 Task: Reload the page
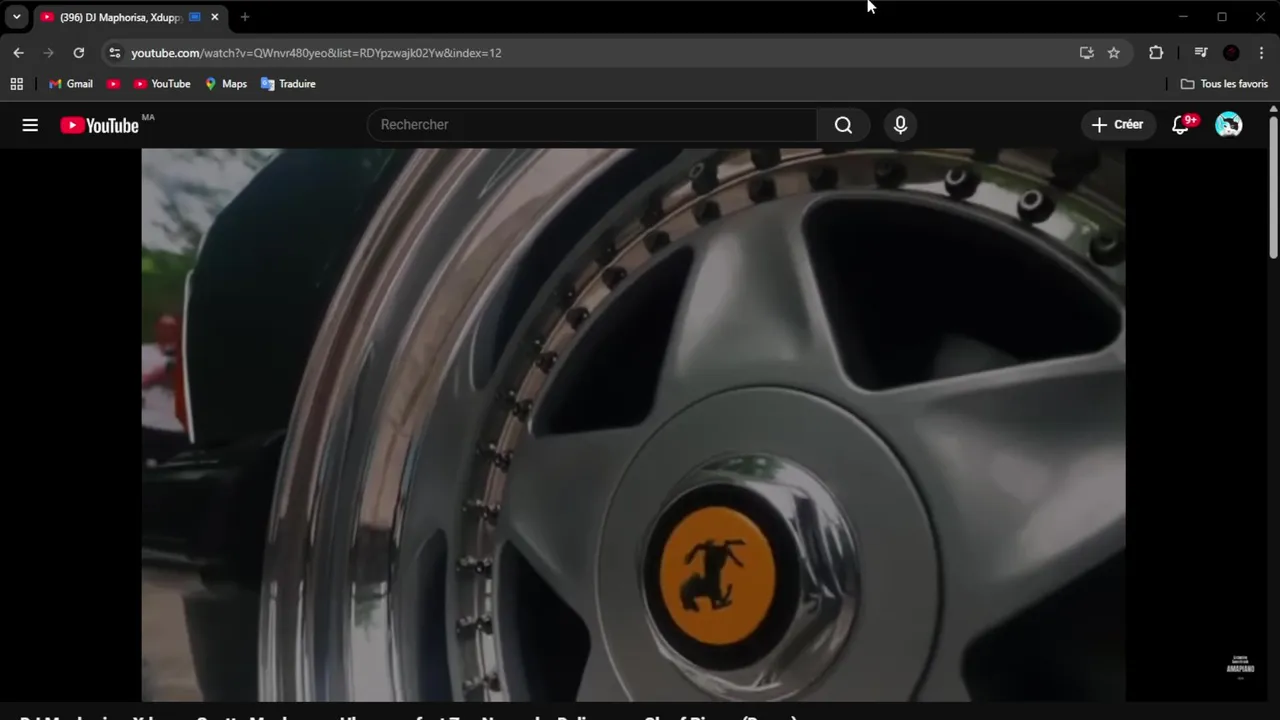[79, 53]
